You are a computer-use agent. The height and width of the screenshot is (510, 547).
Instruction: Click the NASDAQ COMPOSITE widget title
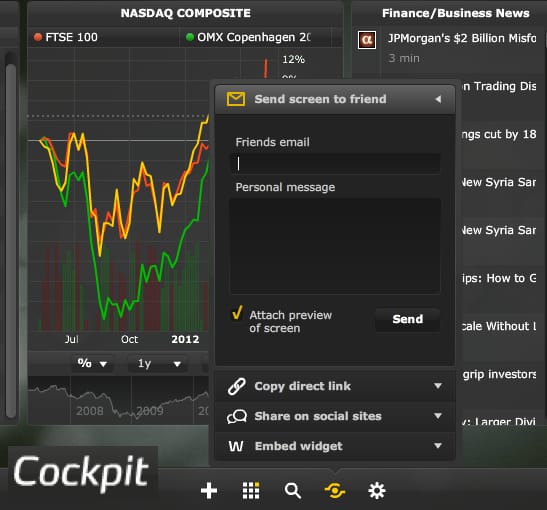pos(186,13)
